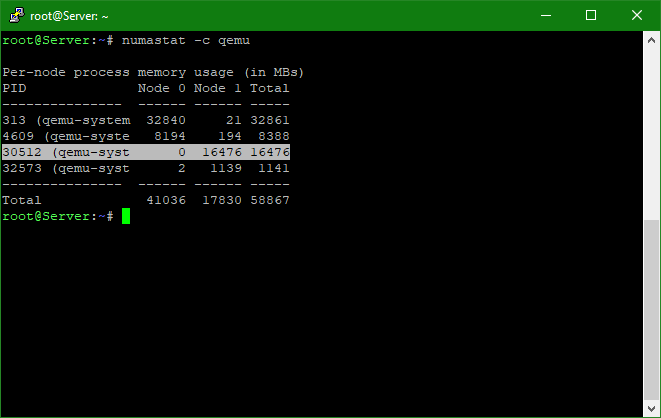The width and height of the screenshot is (661, 418).
Task: Click summary Node 1 value 17830
Action: click(x=222, y=200)
